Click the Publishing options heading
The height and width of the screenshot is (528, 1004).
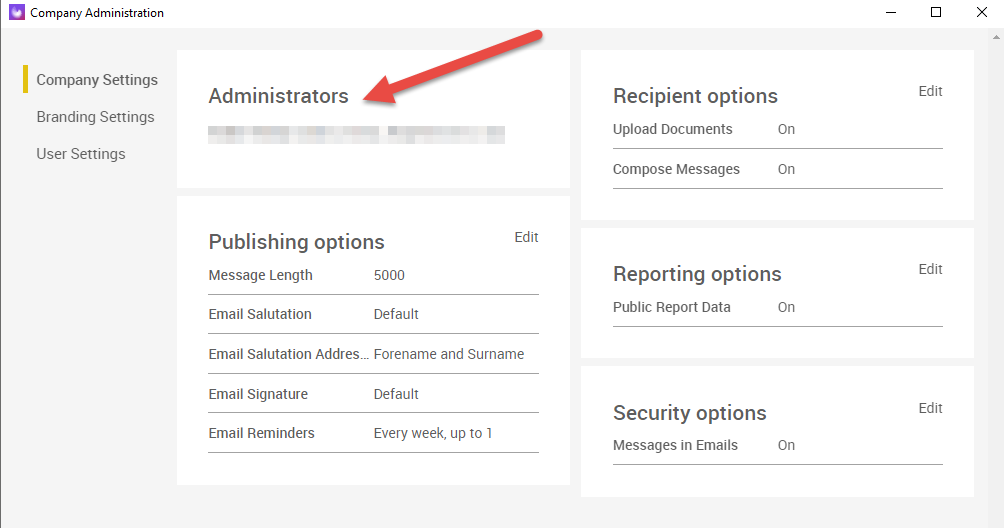(296, 242)
